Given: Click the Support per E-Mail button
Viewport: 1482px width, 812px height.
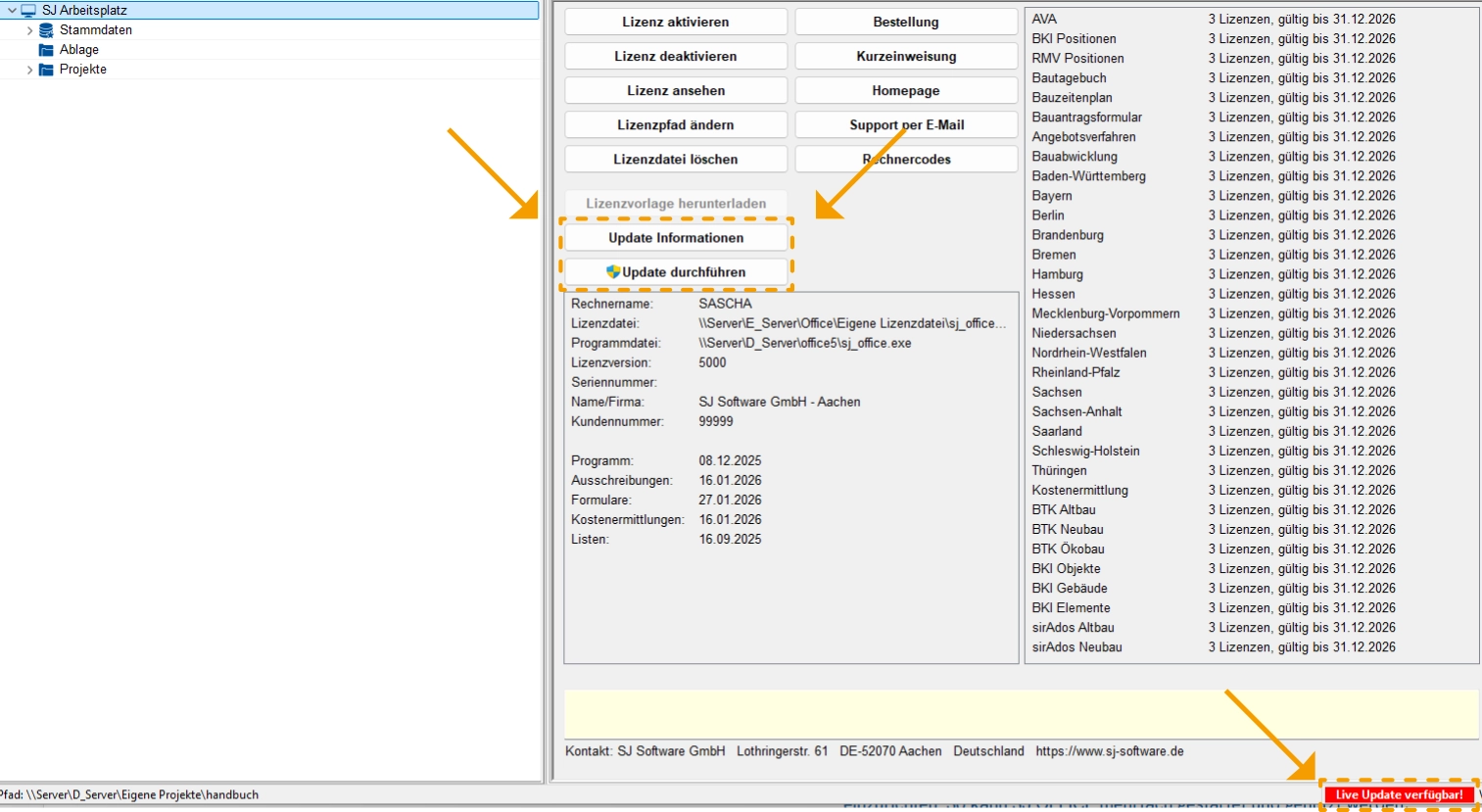Looking at the screenshot, I should click(906, 124).
